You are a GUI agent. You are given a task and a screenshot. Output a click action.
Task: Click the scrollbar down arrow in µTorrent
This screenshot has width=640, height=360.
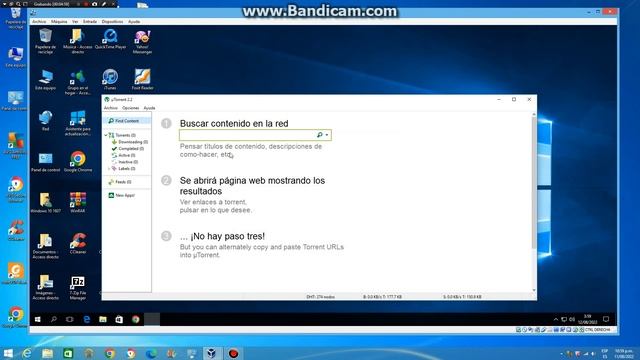tap(534, 290)
